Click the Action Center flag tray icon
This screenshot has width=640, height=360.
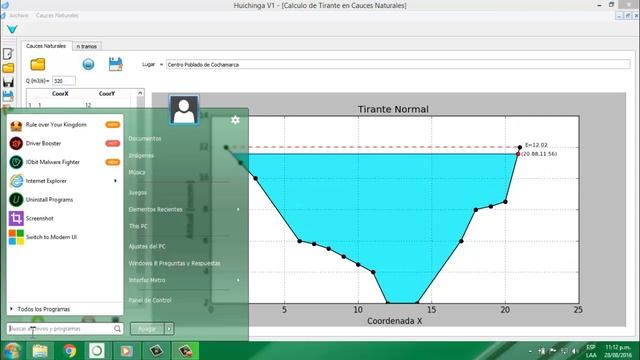click(x=553, y=351)
